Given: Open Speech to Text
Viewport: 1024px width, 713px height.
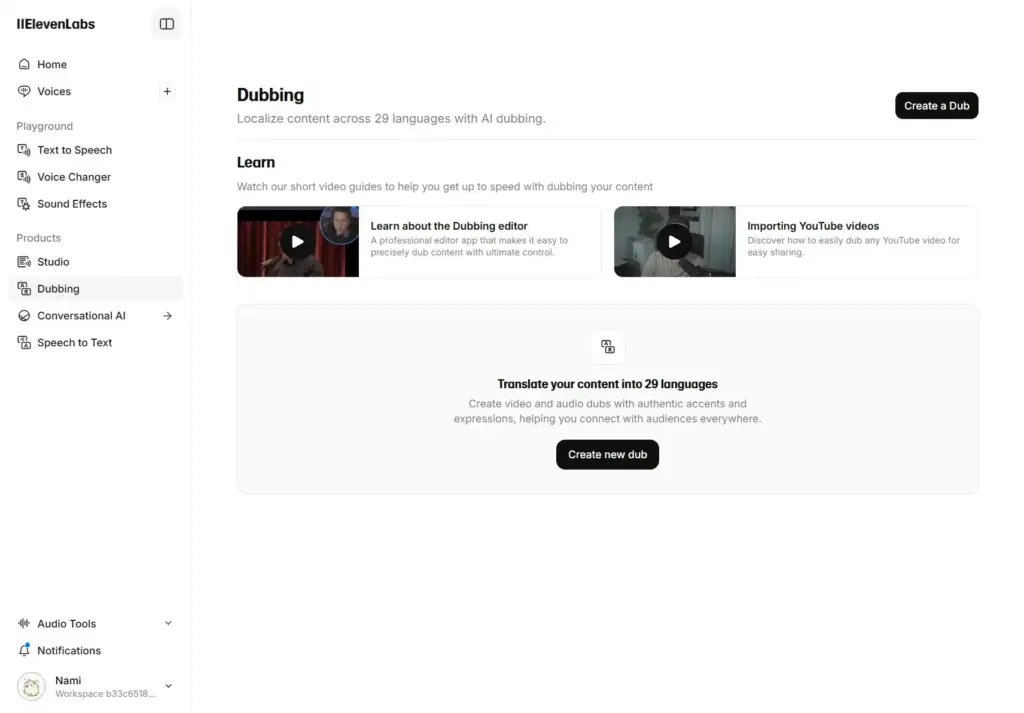Looking at the screenshot, I should 74,343.
